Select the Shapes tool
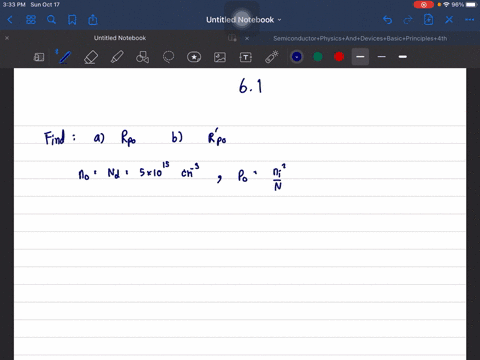The height and width of the screenshot is (360, 480). tap(142, 57)
